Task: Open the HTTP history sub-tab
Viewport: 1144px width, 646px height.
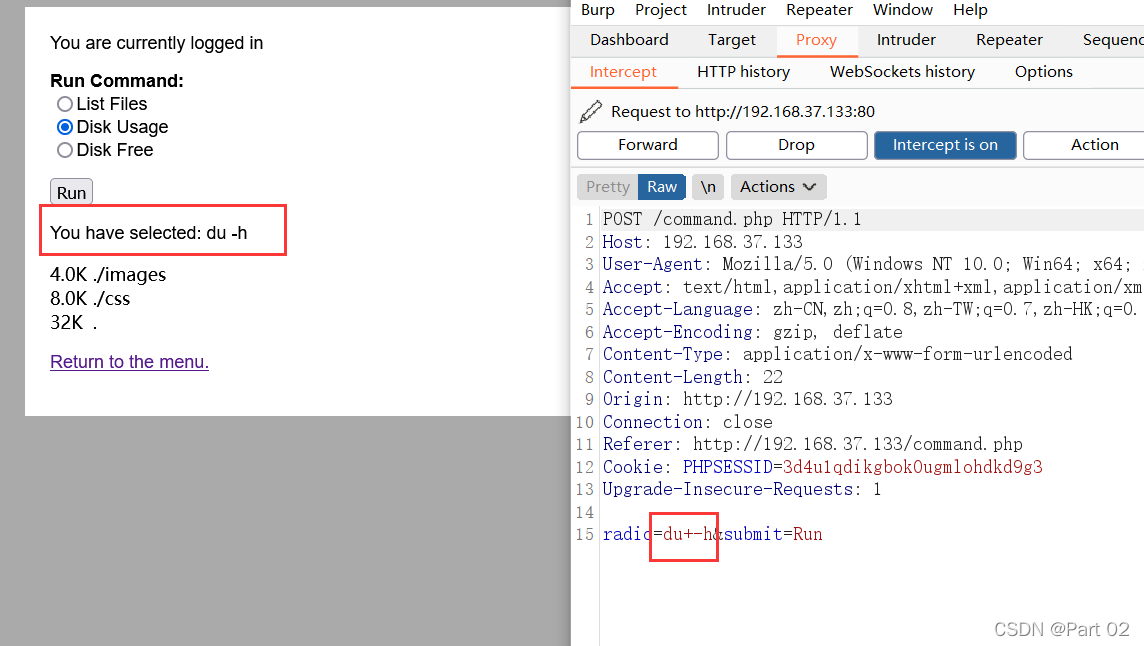Action: (x=743, y=72)
